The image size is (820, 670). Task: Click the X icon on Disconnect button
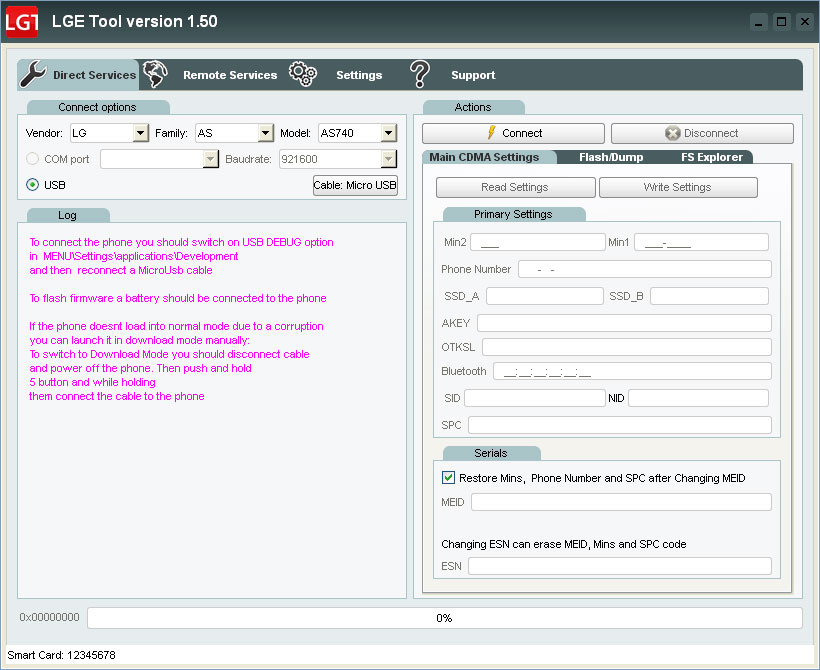click(673, 133)
